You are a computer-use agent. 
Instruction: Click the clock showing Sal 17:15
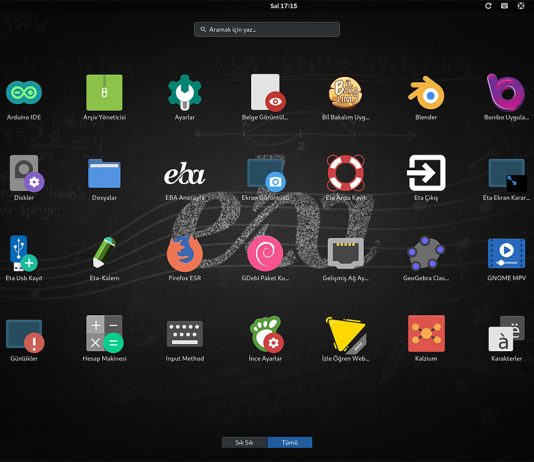(283, 6)
